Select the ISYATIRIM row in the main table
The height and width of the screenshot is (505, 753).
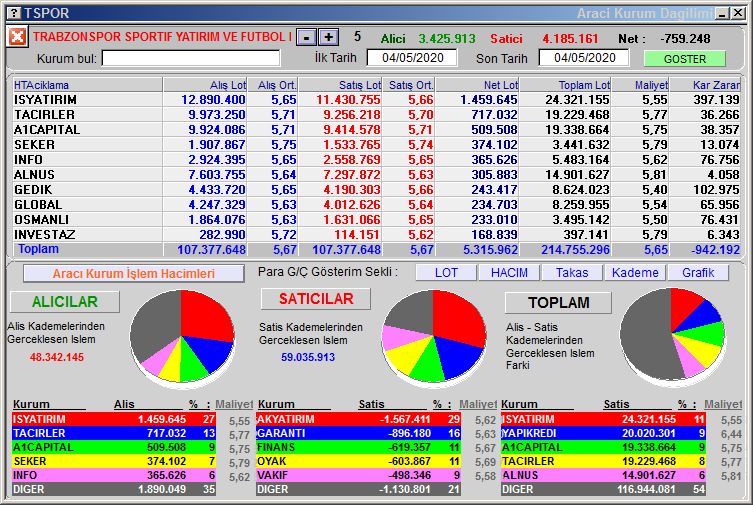coord(376,99)
